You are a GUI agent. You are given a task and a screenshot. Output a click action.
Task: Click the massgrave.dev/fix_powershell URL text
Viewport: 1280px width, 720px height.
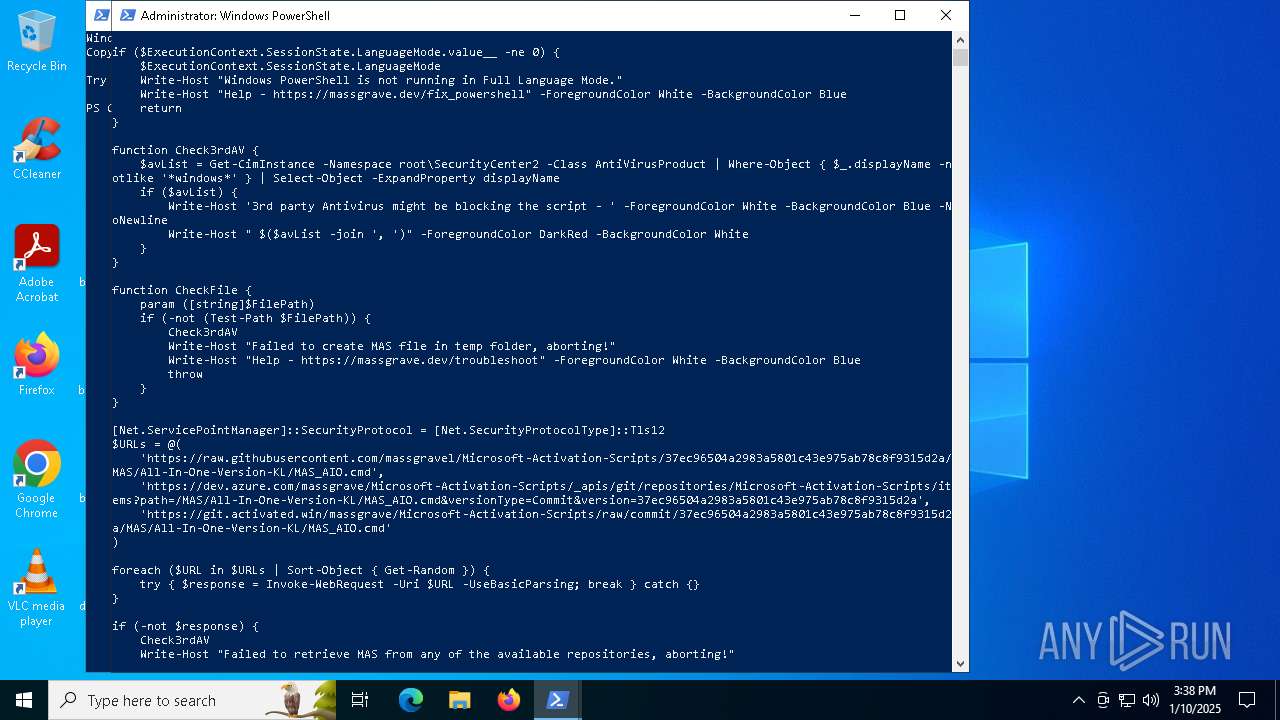coord(399,94)
